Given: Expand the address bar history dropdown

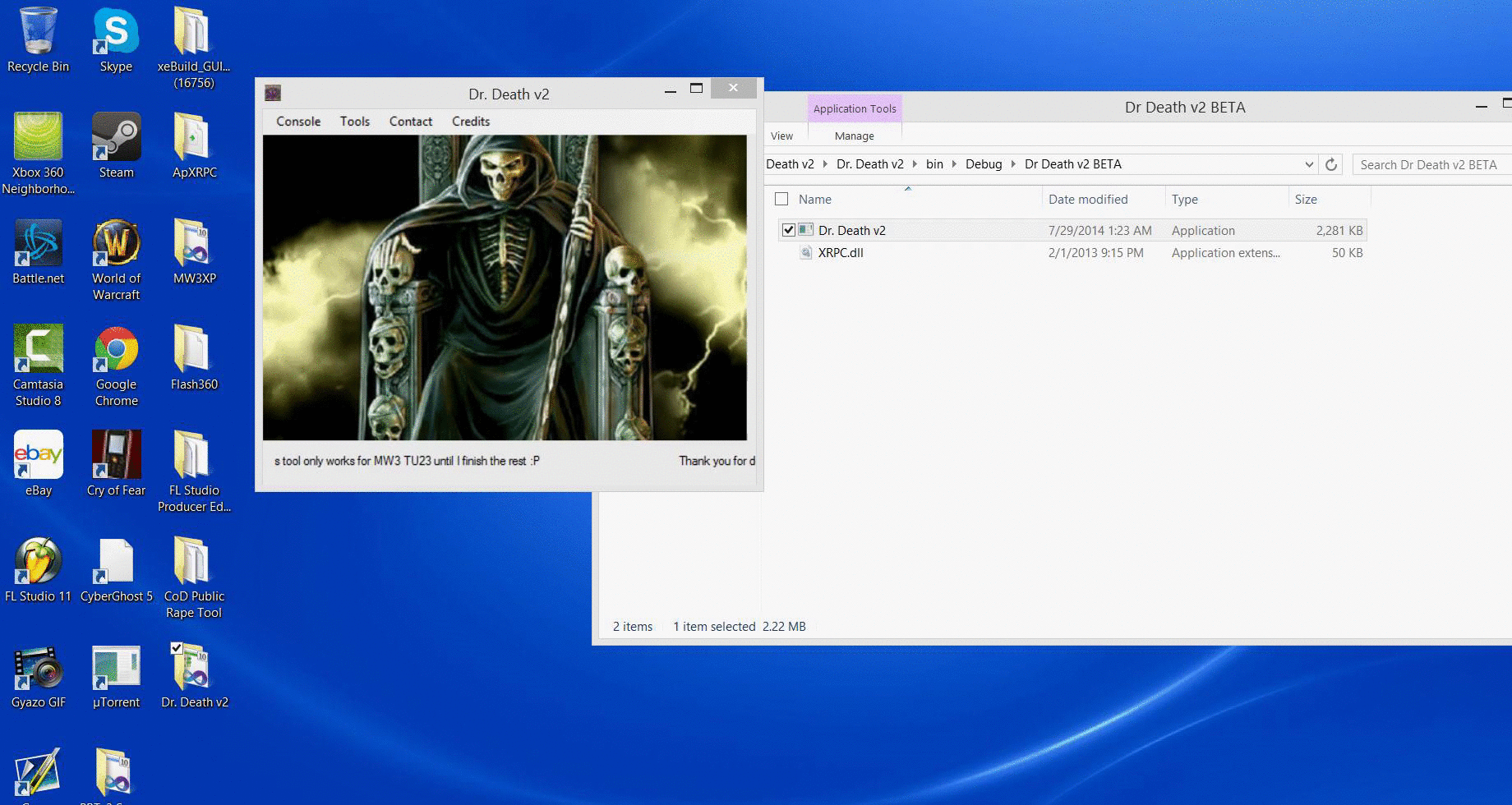Looking at the screenshot, I should coord(1309,164).
